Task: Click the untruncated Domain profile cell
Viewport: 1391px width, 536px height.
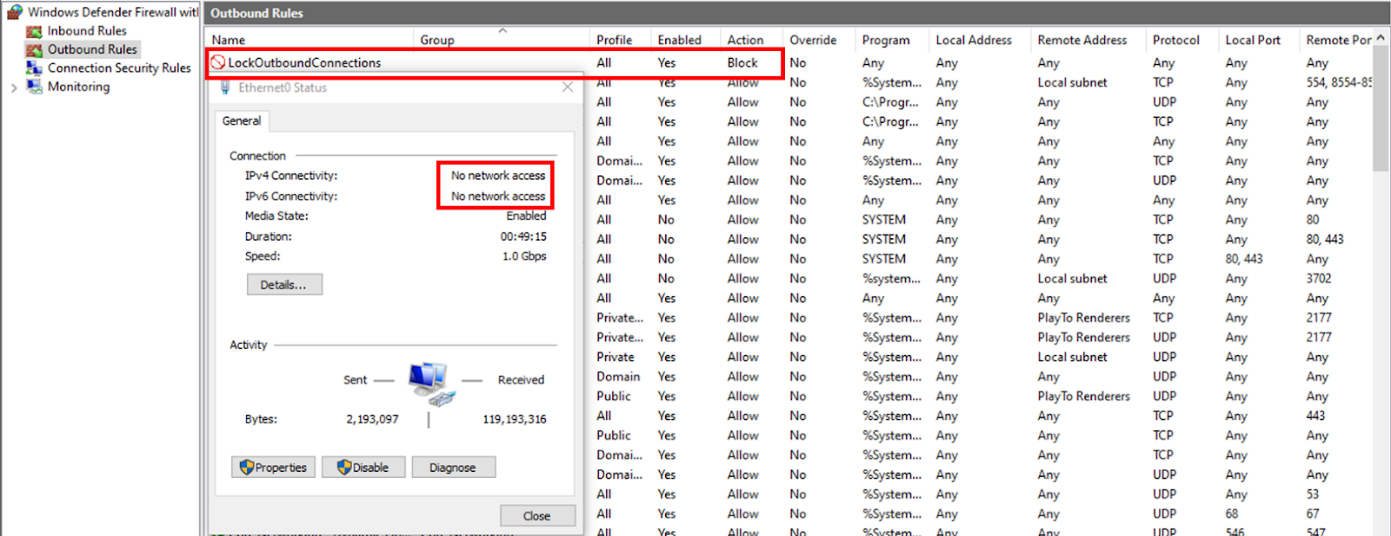Action: click(618, 376)
